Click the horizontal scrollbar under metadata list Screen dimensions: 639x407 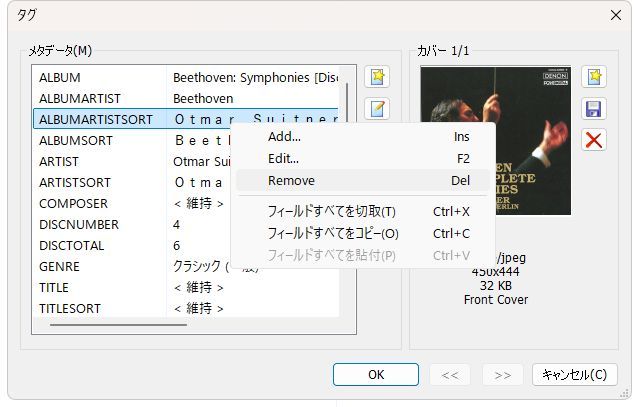pos(118,324)
